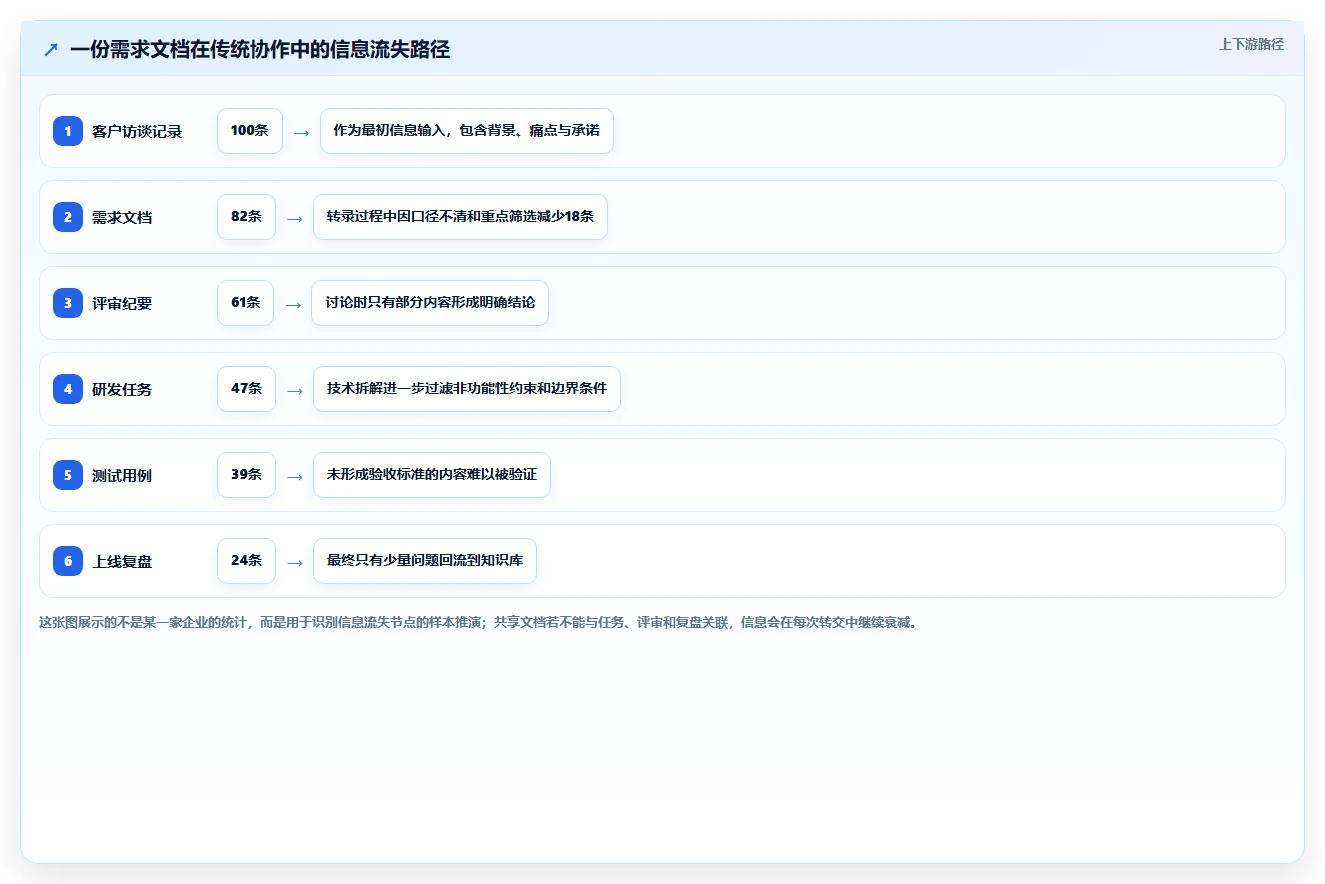Click description 作为最初信息输入，包含背景、痛点与承诺

coord(466,131)
